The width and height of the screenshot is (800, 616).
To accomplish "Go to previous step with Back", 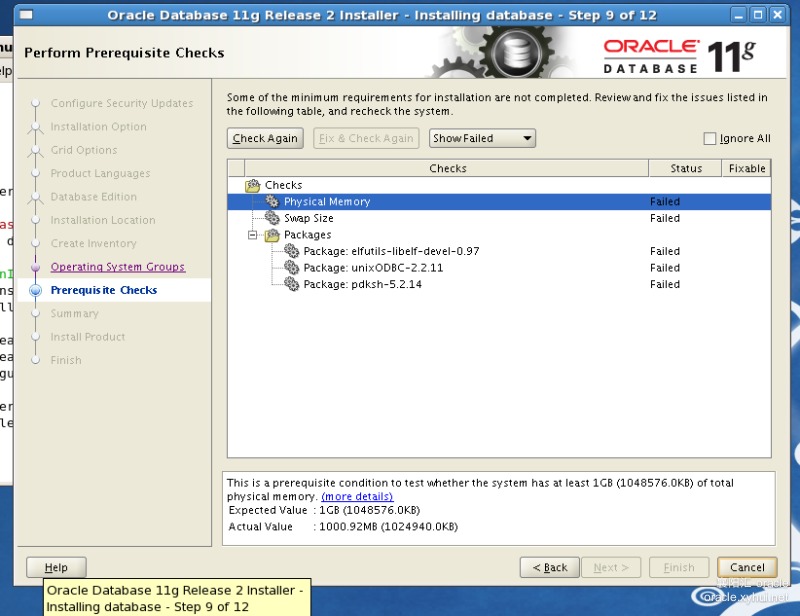I will coord(549,568).
